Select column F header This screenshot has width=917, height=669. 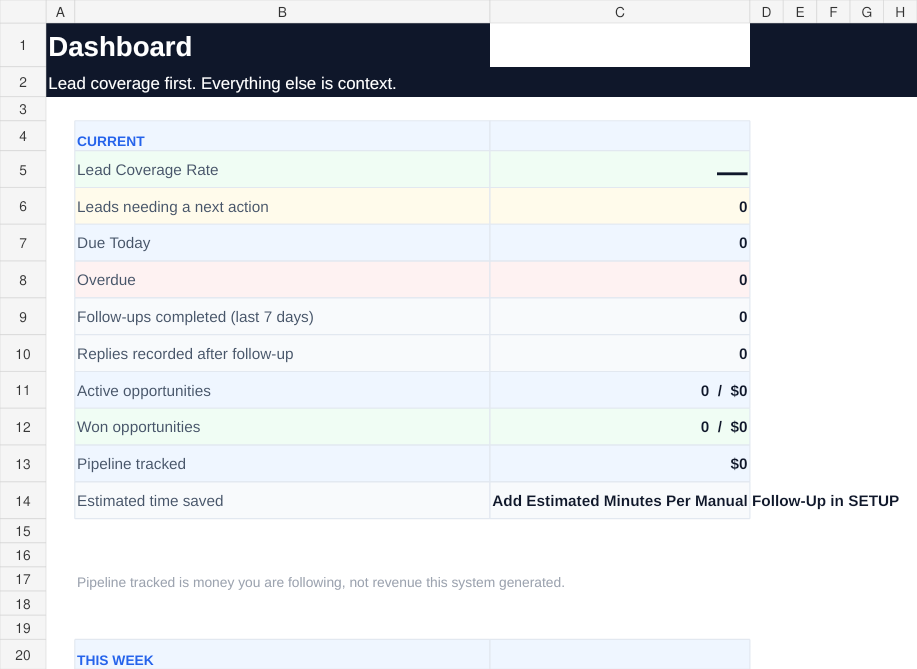(833, 12)
